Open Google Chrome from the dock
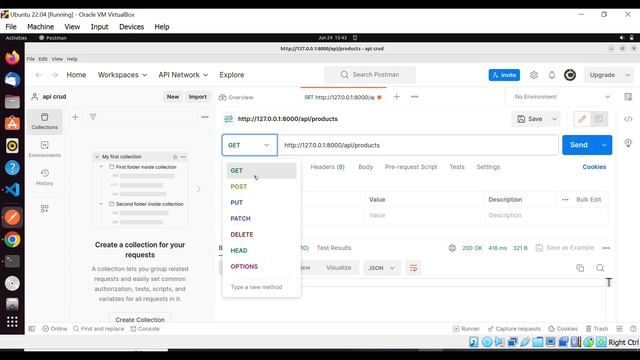 click(x=12, y=240)
